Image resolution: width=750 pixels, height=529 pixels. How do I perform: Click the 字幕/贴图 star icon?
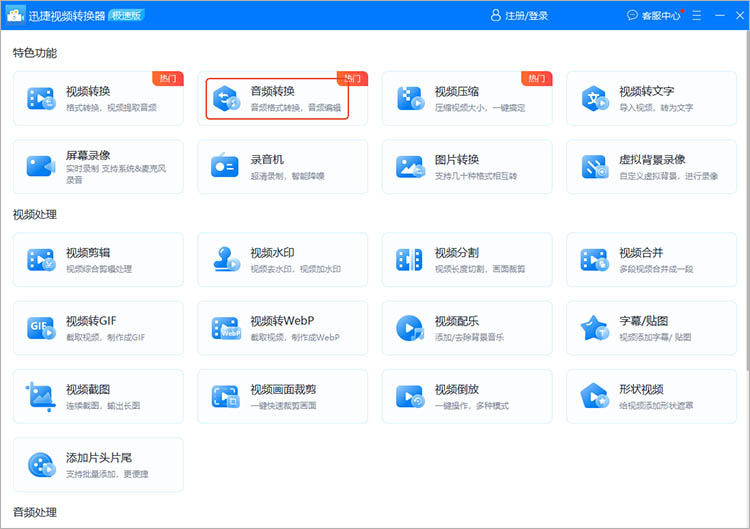tap(595, 328)
